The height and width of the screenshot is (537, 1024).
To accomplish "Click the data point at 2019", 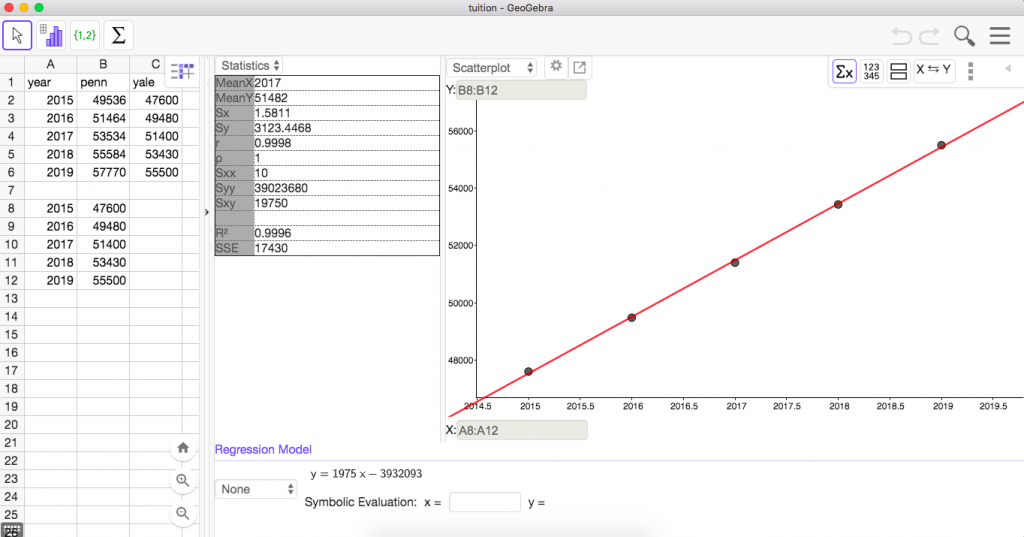I will (941, 145).
